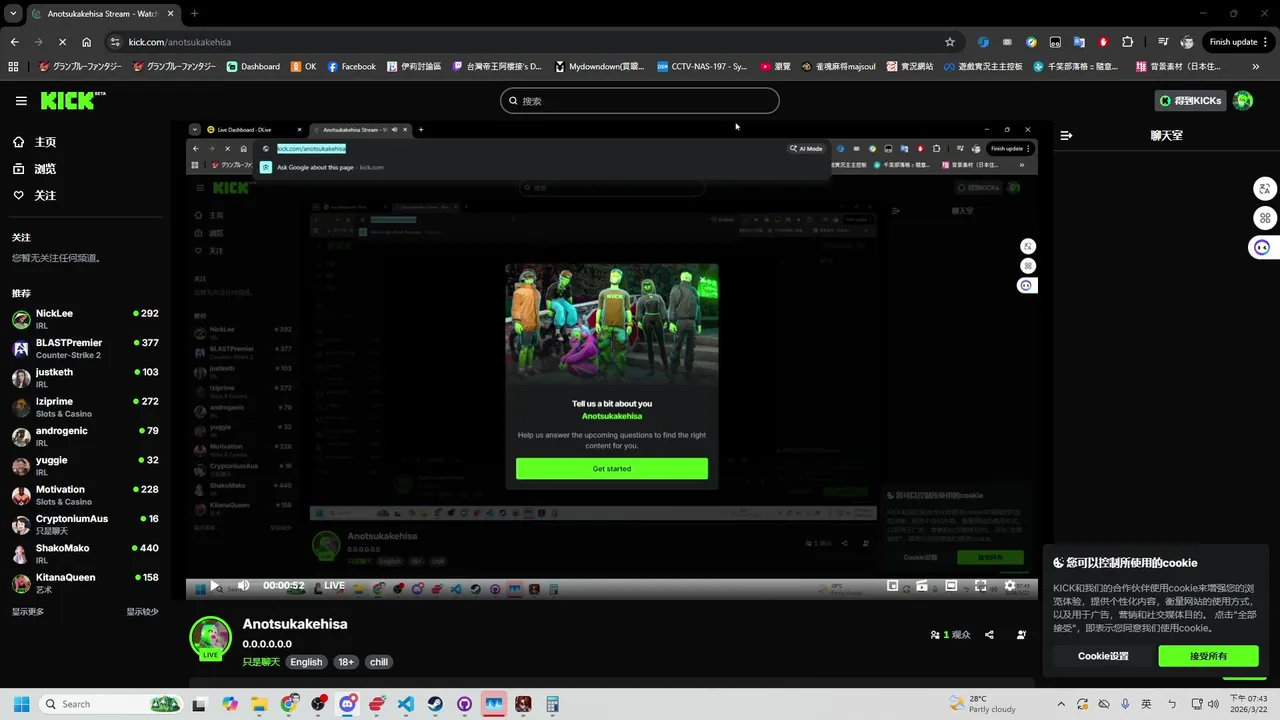1280x720 pixels.
Task: Open BLASTPremier recommended channel
Action: 85,348
